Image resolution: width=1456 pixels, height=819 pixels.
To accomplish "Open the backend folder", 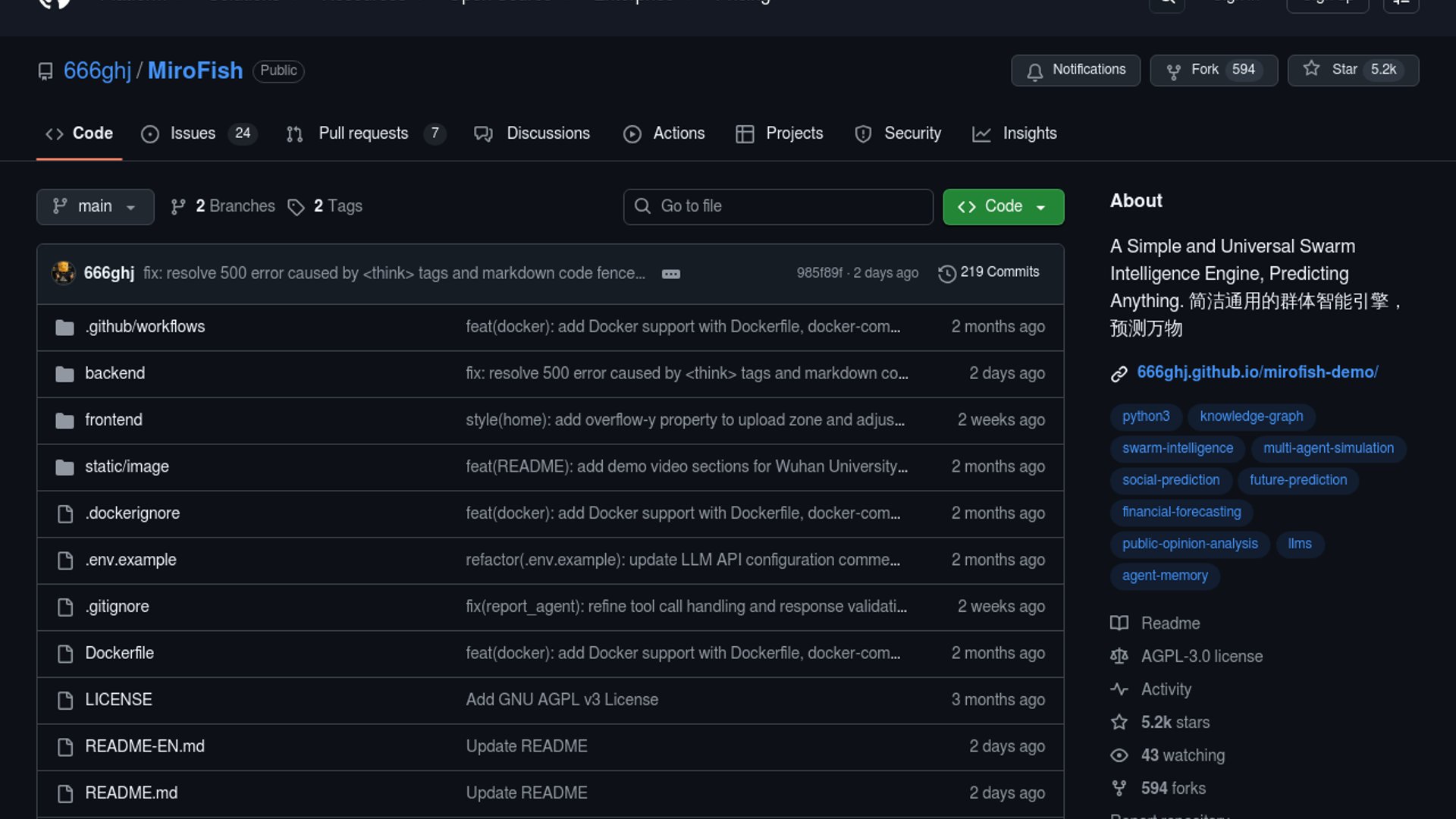I will (115, 373).
